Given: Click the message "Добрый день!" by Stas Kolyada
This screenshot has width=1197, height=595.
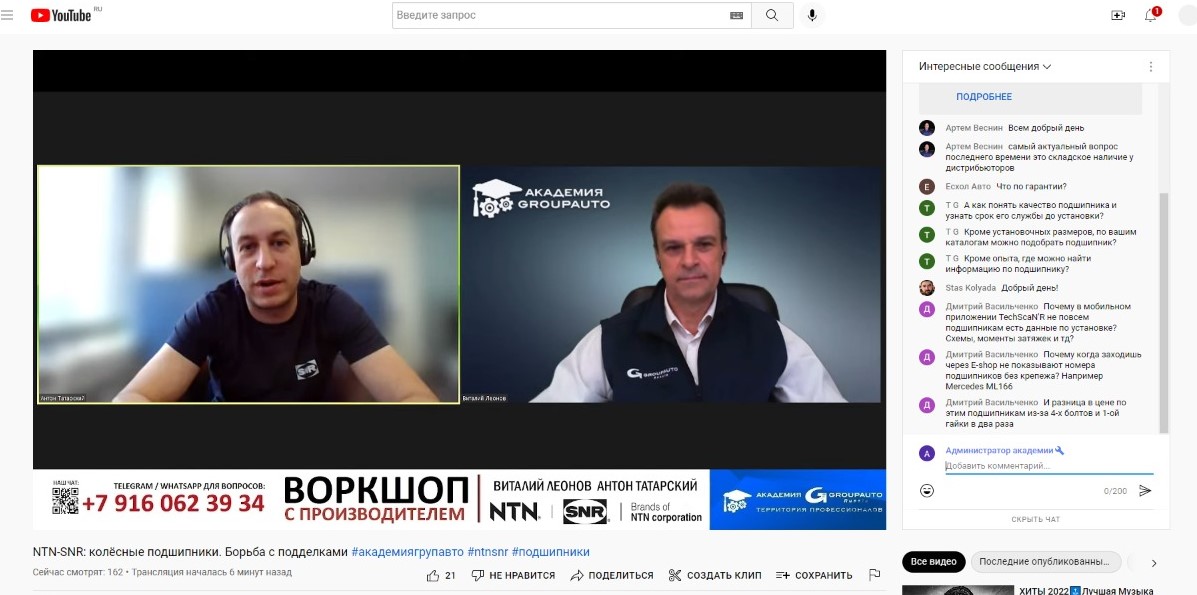Looking at the screenshot, I should 1029,288.
